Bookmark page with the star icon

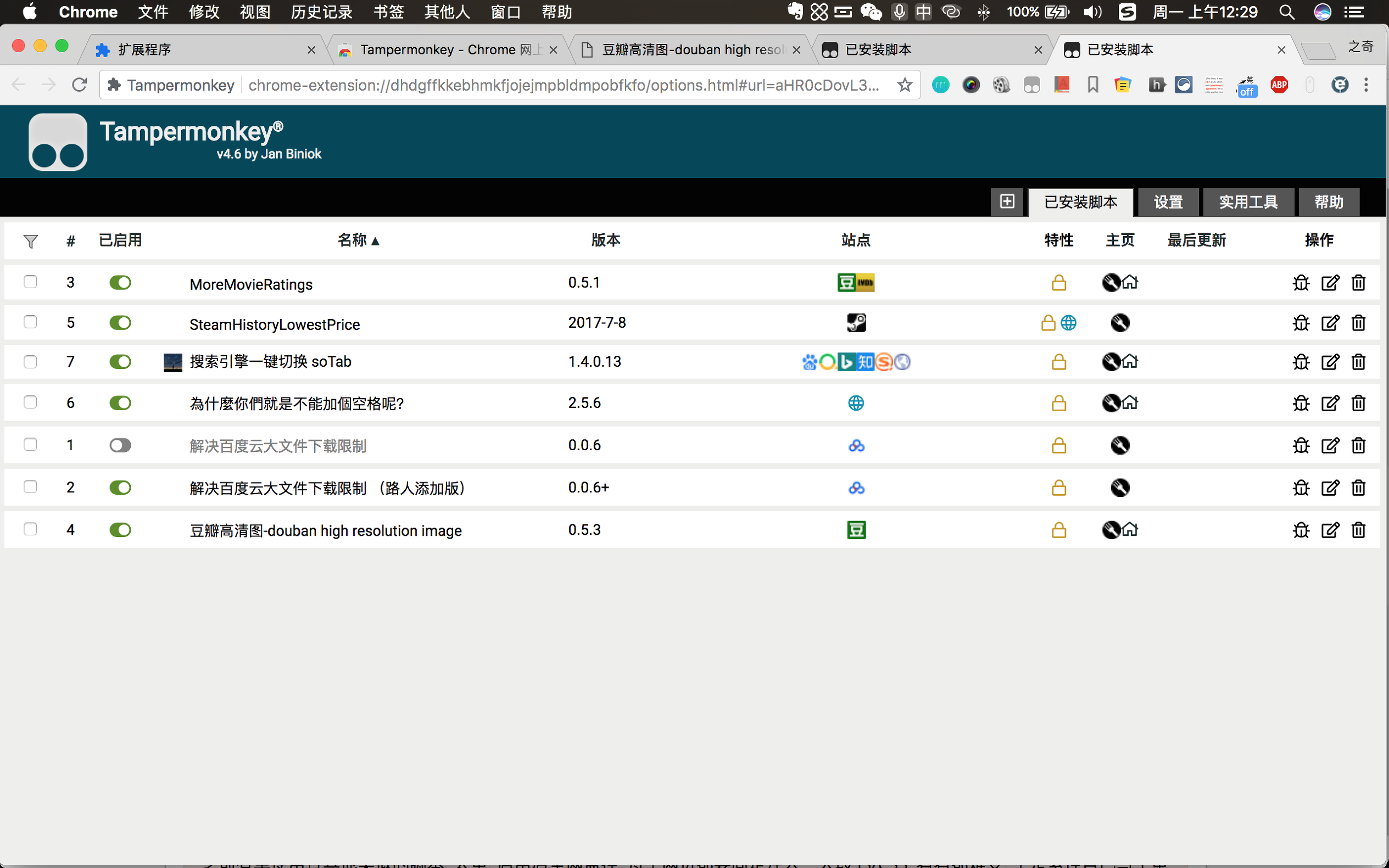pos(905,85)
